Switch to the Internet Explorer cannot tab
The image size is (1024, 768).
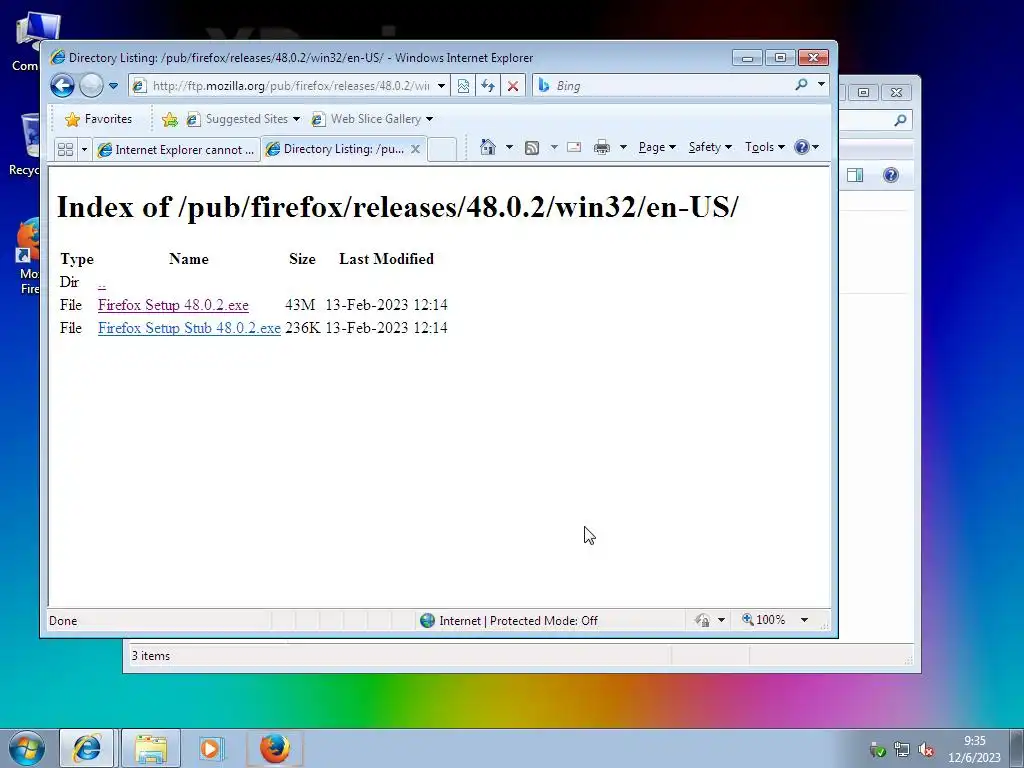[176, 150]
